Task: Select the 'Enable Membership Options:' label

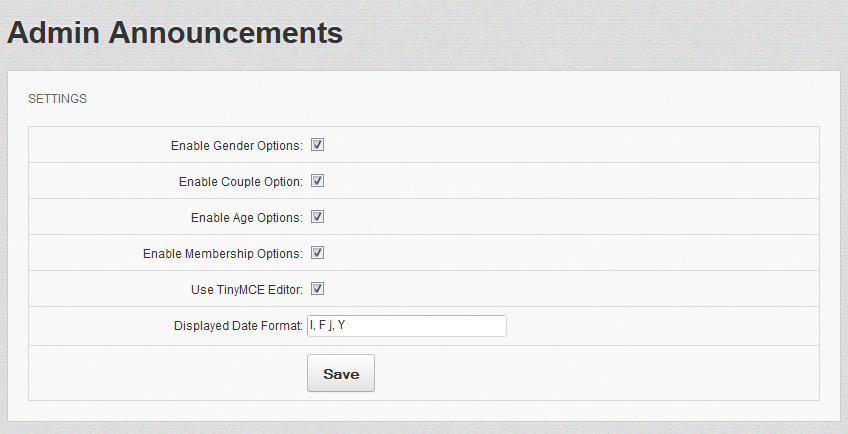Action: (x=222, y=254)
